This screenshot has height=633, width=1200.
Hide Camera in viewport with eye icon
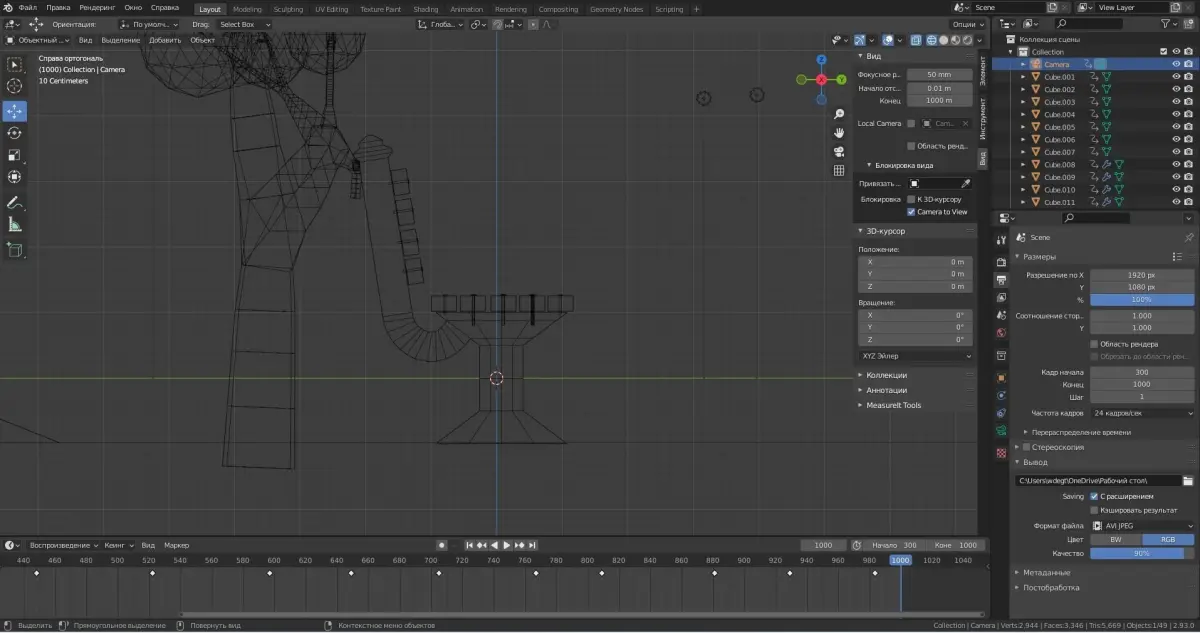click(x=1176, y=64)
